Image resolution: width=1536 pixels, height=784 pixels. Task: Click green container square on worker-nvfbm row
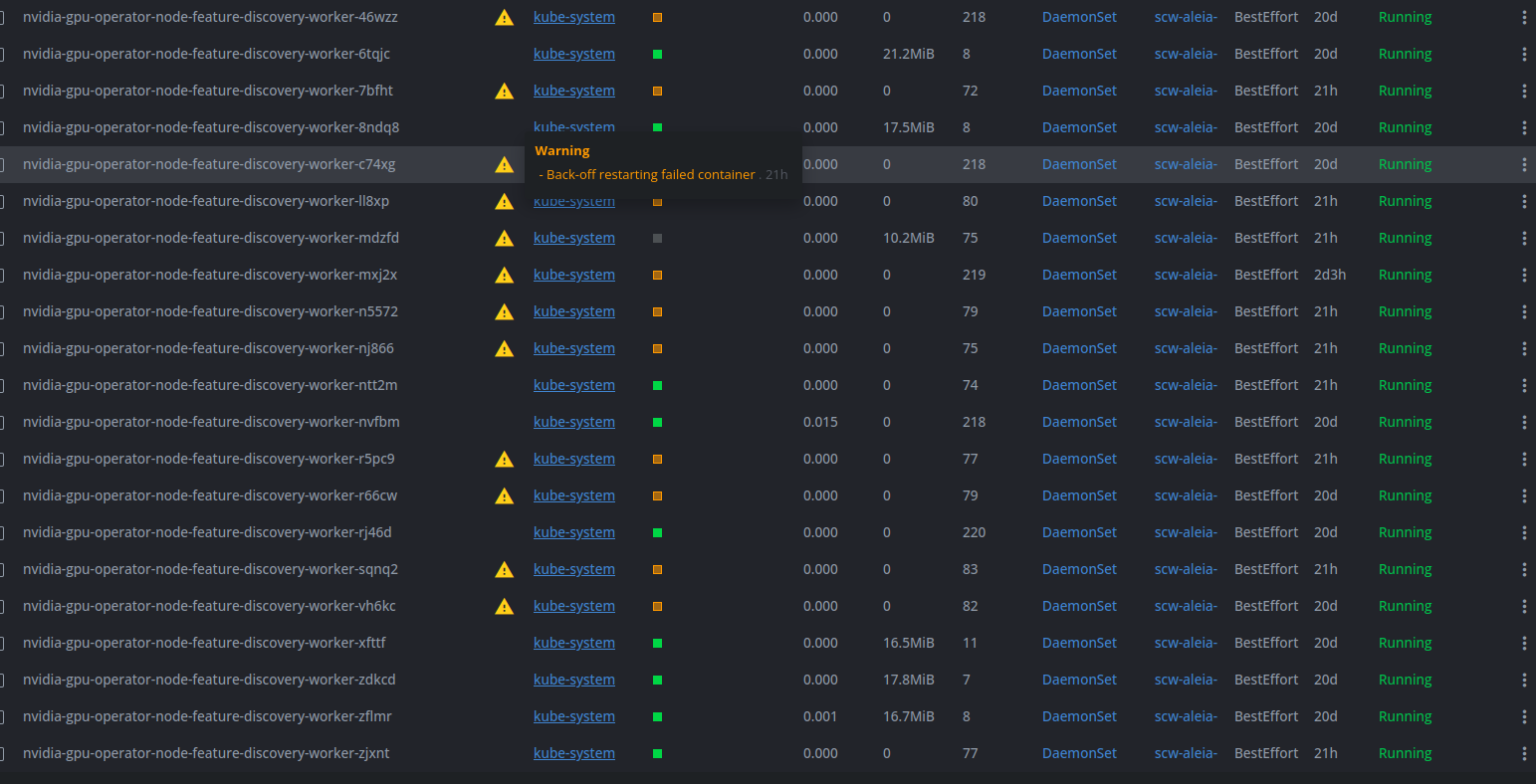(x=657, y=422)
